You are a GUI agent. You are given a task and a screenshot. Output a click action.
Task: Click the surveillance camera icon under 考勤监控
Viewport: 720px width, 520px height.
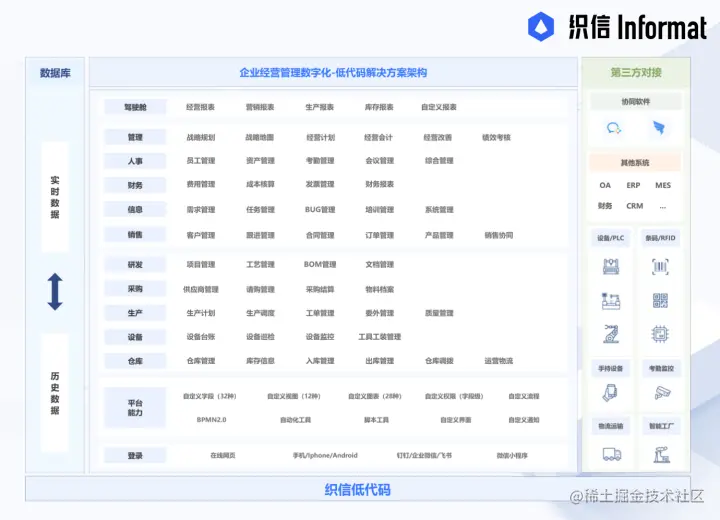(662, 393)
